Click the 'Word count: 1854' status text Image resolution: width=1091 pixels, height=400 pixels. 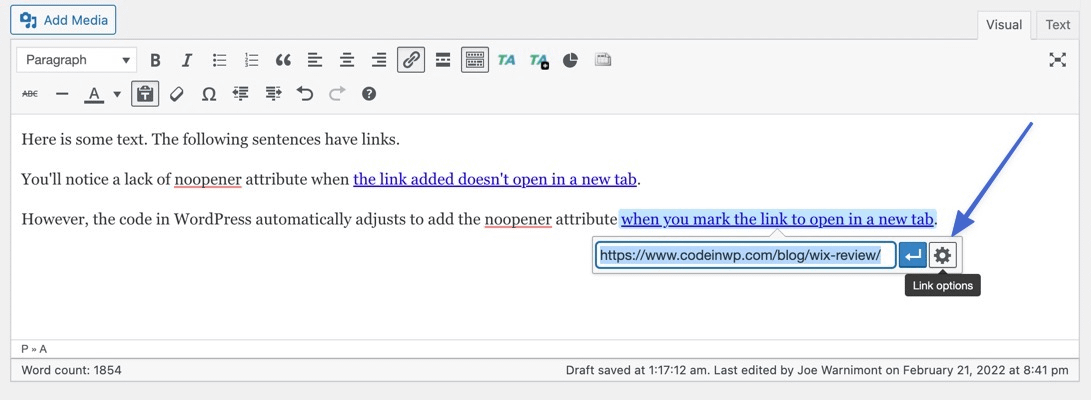click(72, 370)
